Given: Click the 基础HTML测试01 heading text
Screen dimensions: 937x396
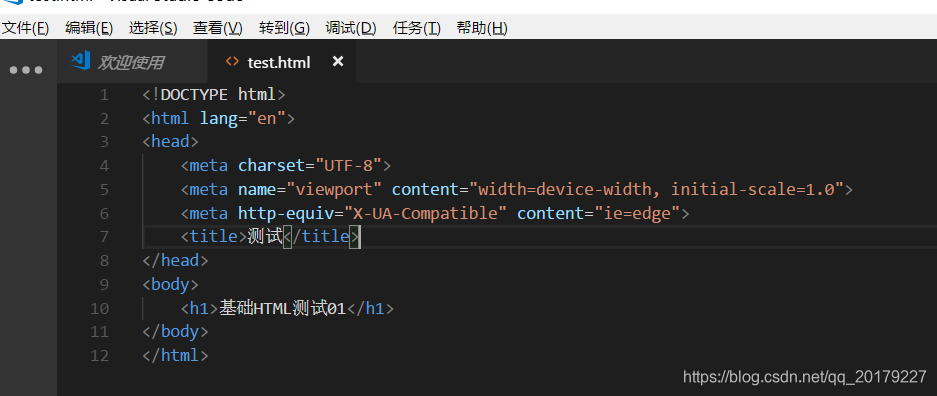Looking at the screenshot, I should 283,308.
